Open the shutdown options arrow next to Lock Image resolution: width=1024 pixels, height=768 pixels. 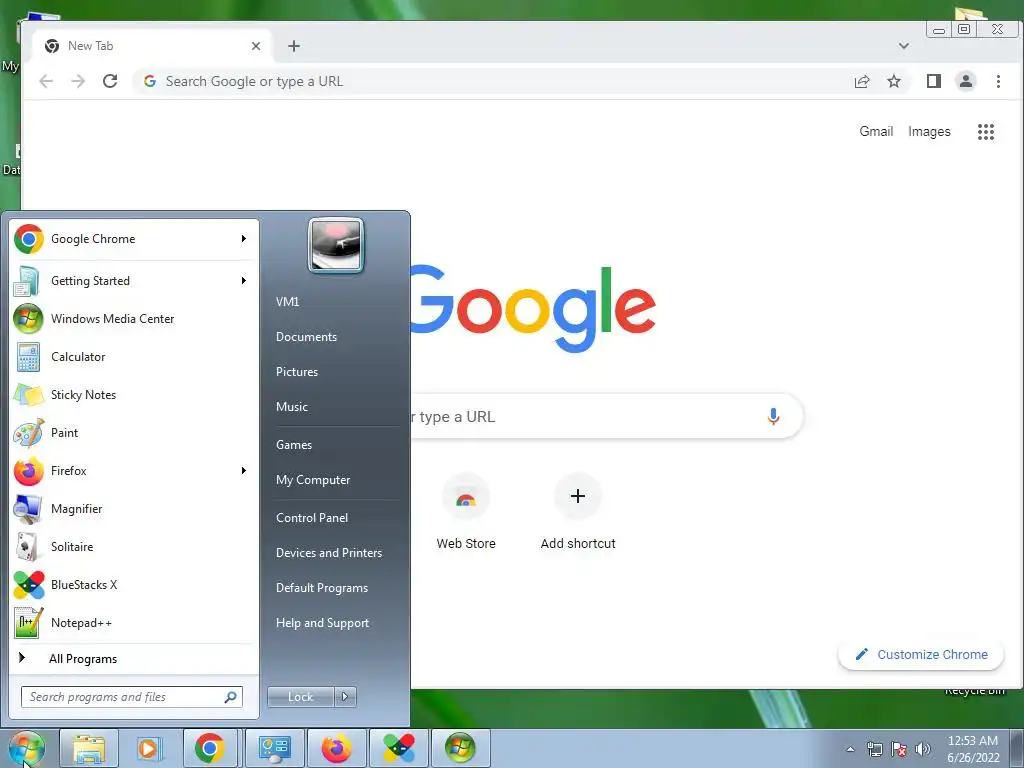pos(345,697)
